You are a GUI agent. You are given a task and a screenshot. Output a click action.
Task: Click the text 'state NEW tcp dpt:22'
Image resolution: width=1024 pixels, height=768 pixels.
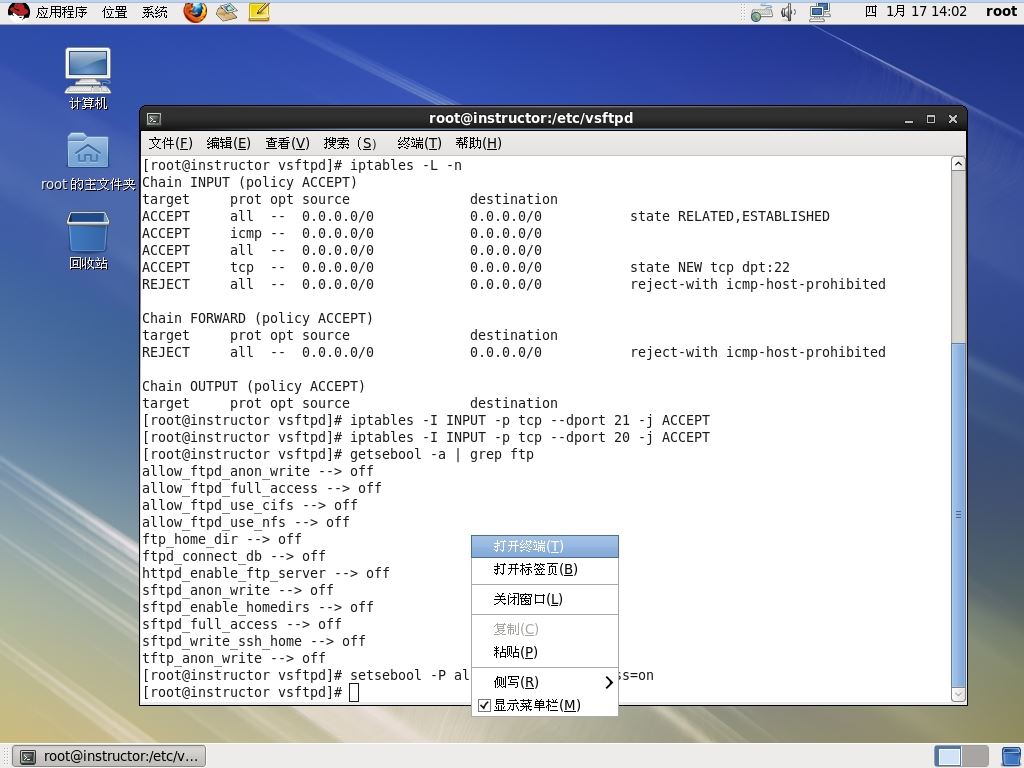710,267
